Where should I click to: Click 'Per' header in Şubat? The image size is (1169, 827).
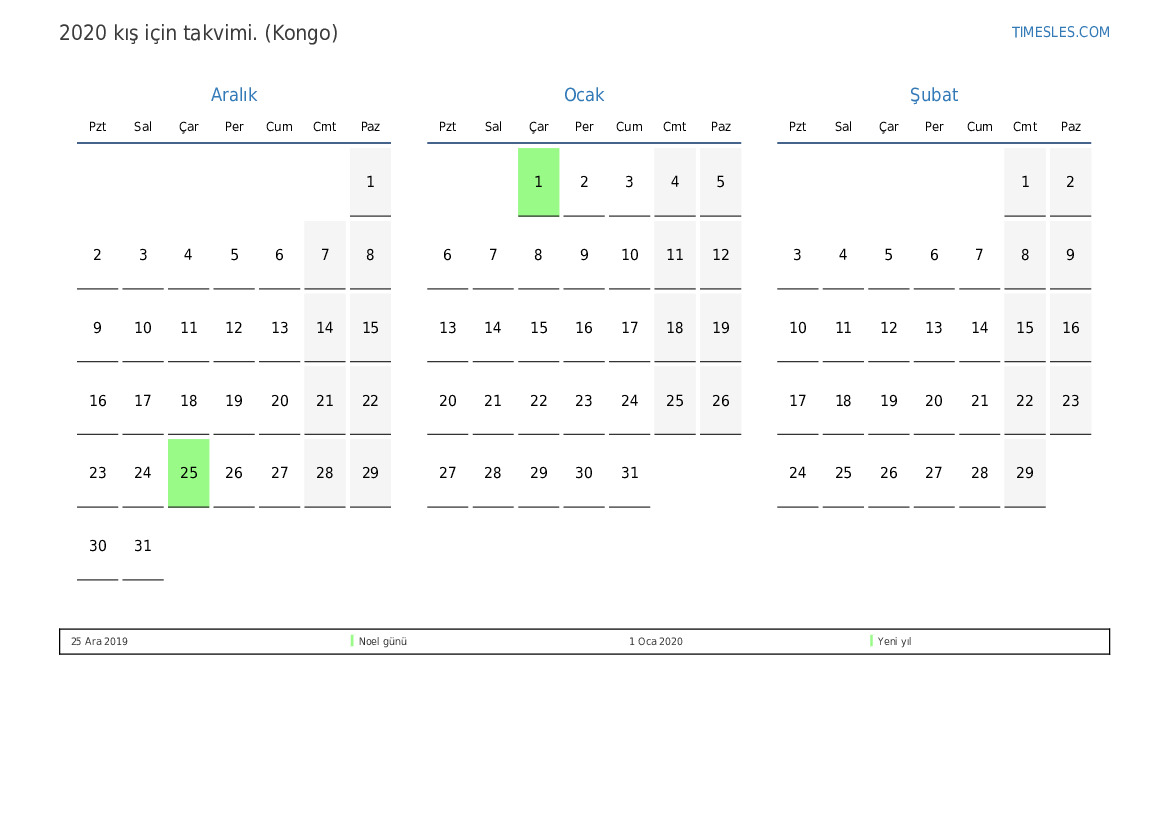point(934,127)
